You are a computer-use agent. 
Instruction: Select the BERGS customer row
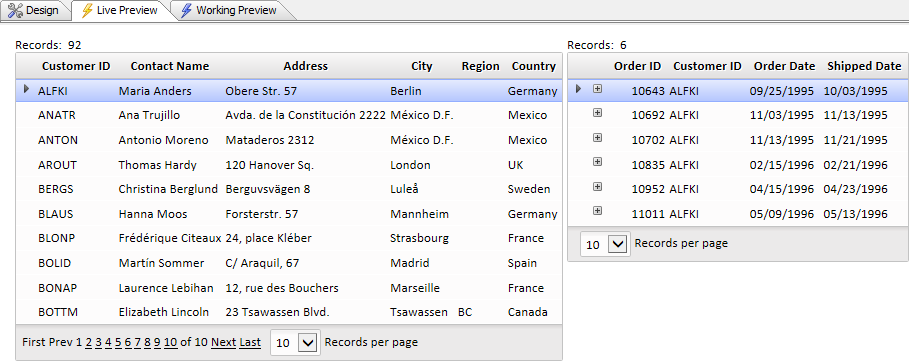[x=289, y=189]
